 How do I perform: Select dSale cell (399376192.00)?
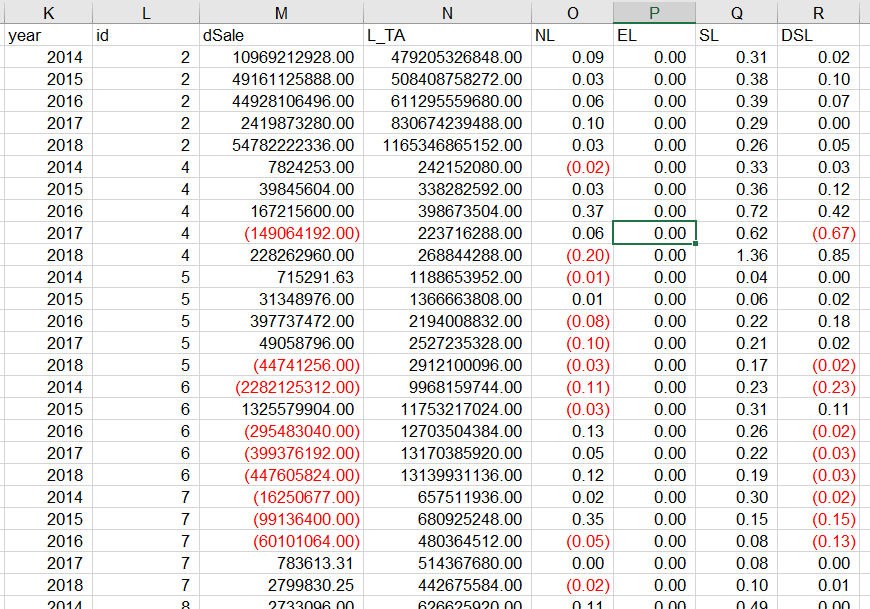tap(281, 453)
